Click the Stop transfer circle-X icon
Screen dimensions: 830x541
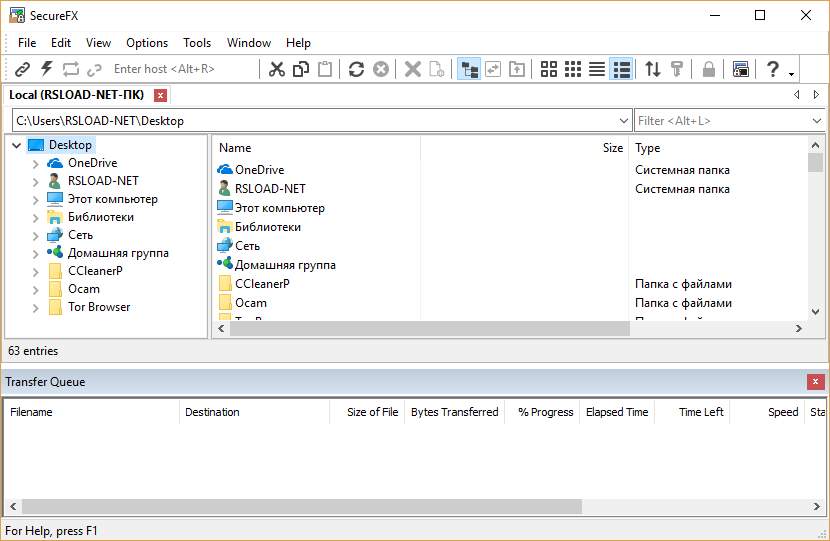tap(381, 69)
